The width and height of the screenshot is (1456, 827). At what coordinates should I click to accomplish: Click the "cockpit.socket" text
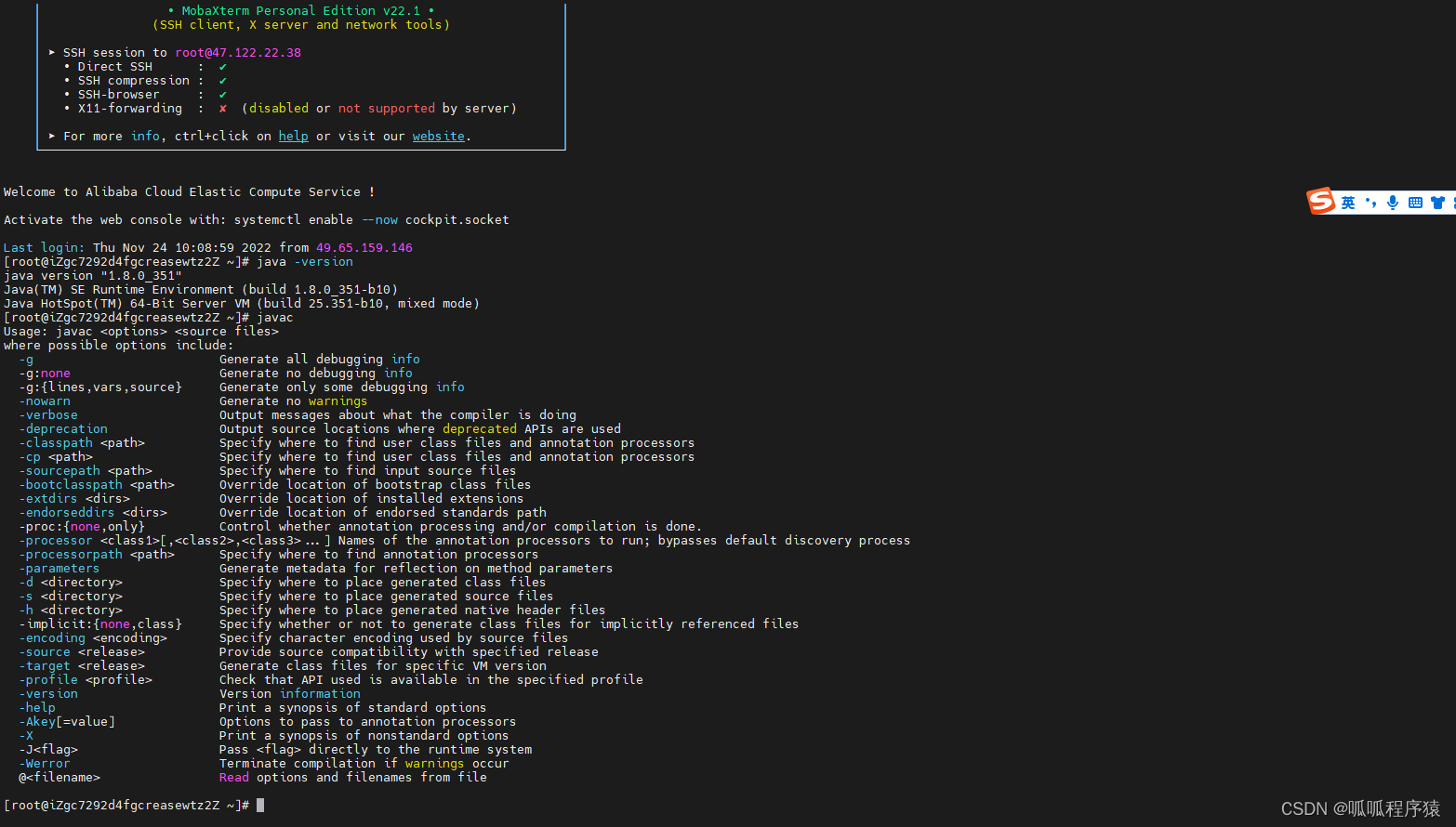pyautogui.click(x=457, y=220)
